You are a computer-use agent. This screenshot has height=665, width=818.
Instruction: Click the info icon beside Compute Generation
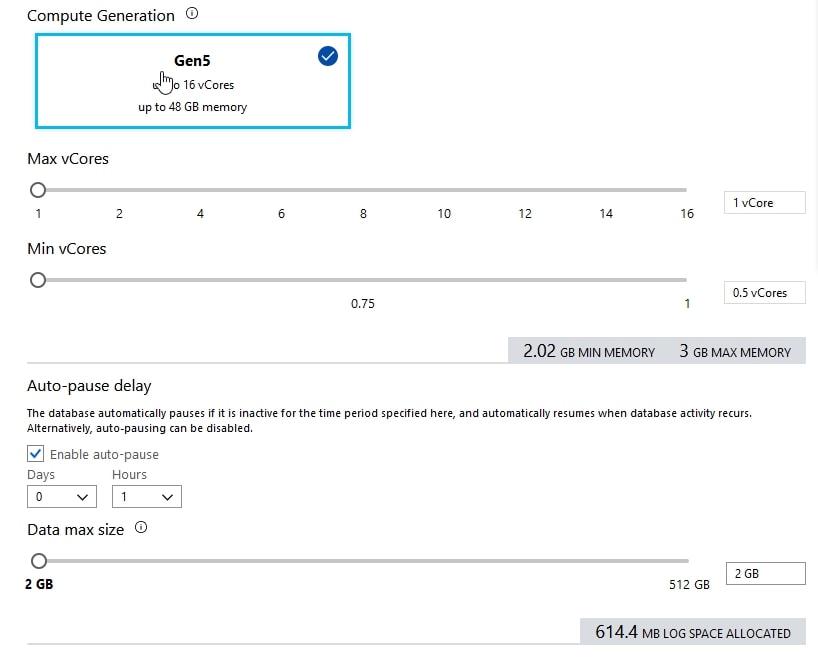pyautogui.click(x=193, y=15)
